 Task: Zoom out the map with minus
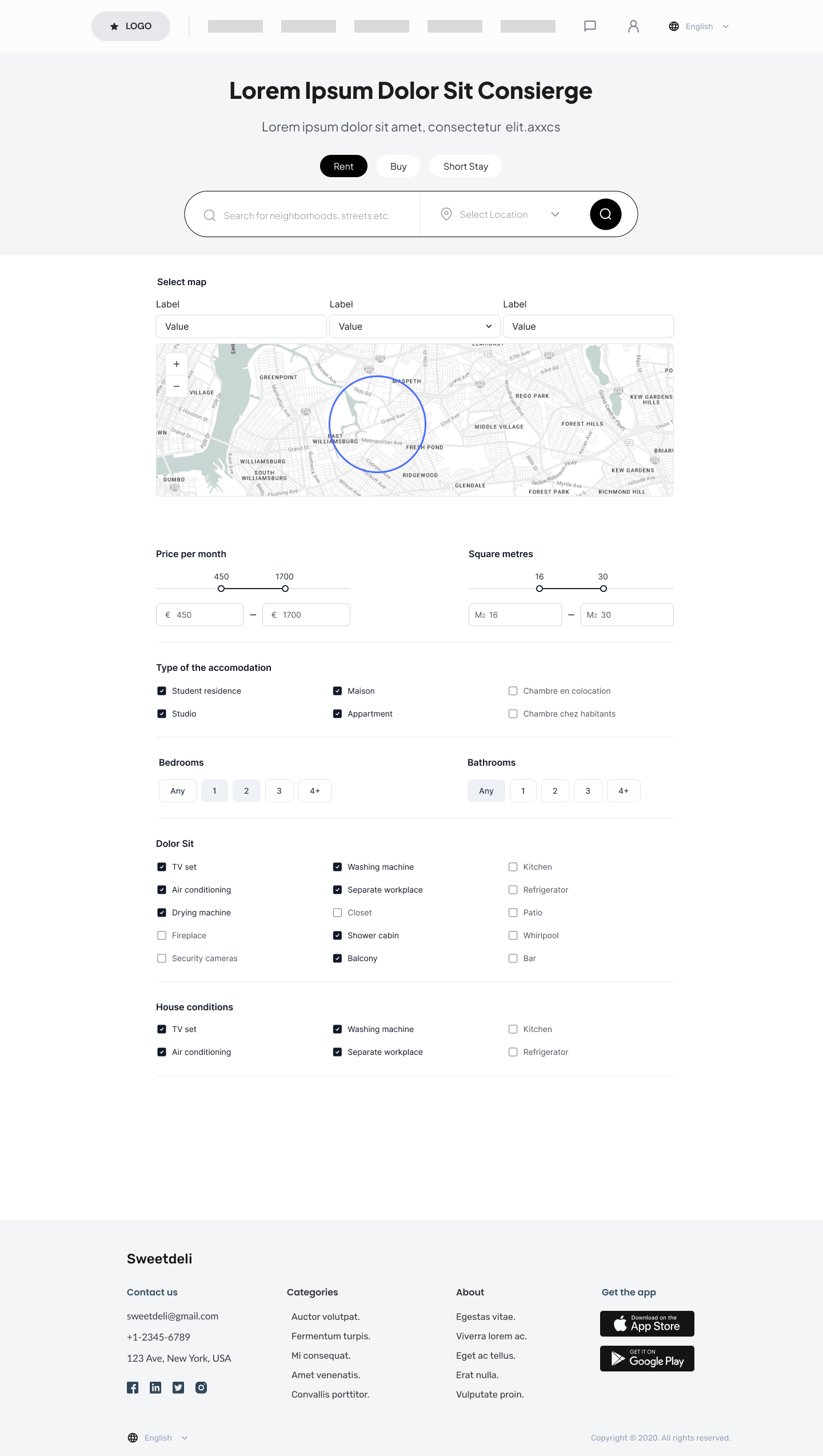[177, 386]
